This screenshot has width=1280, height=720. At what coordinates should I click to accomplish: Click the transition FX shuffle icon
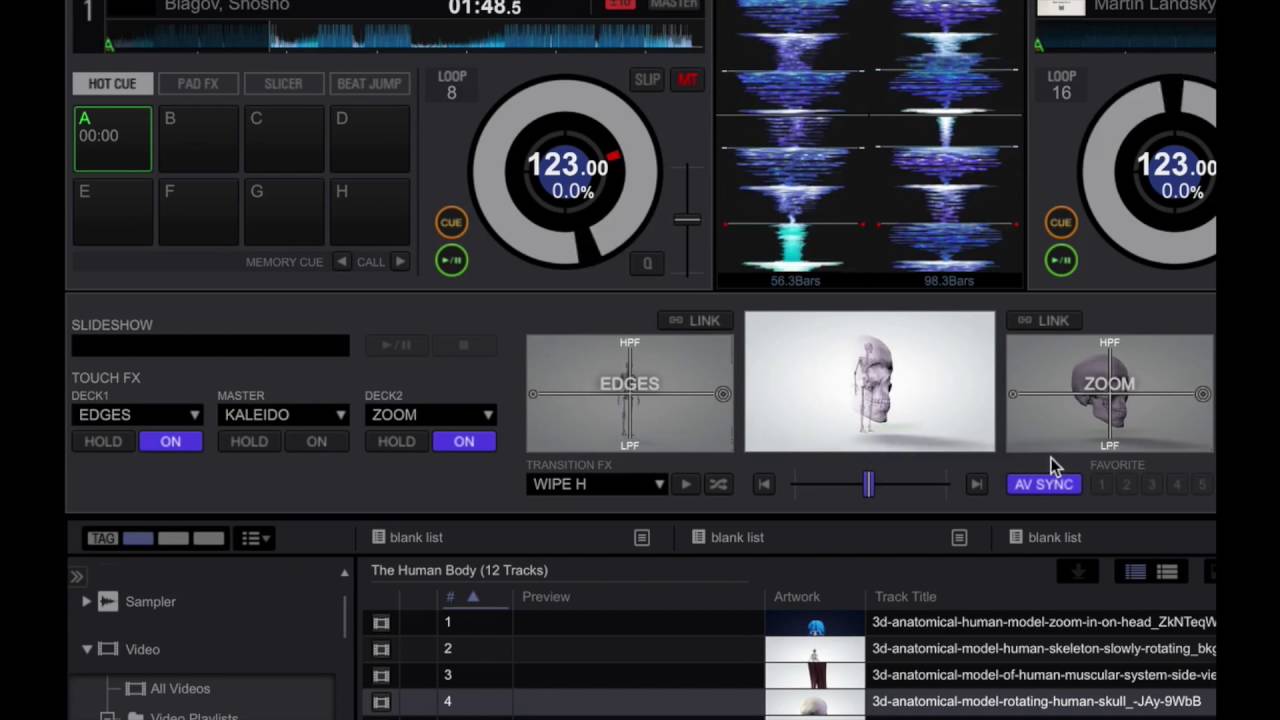click(x=718, y=484)
